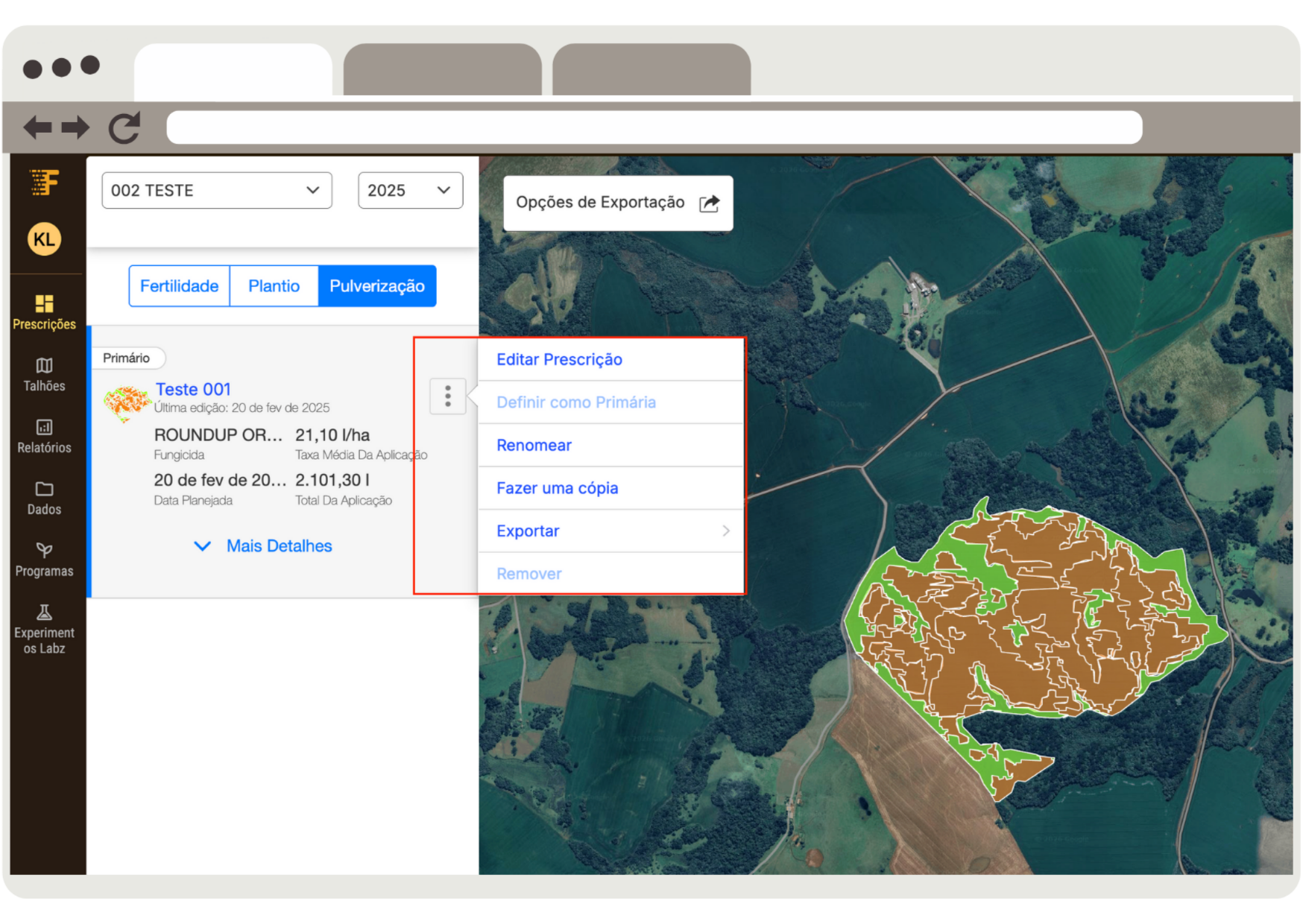Select Fazer uma cópia option
The height and width of the screenshot is (924, 1303).
[x=557, y=488]
